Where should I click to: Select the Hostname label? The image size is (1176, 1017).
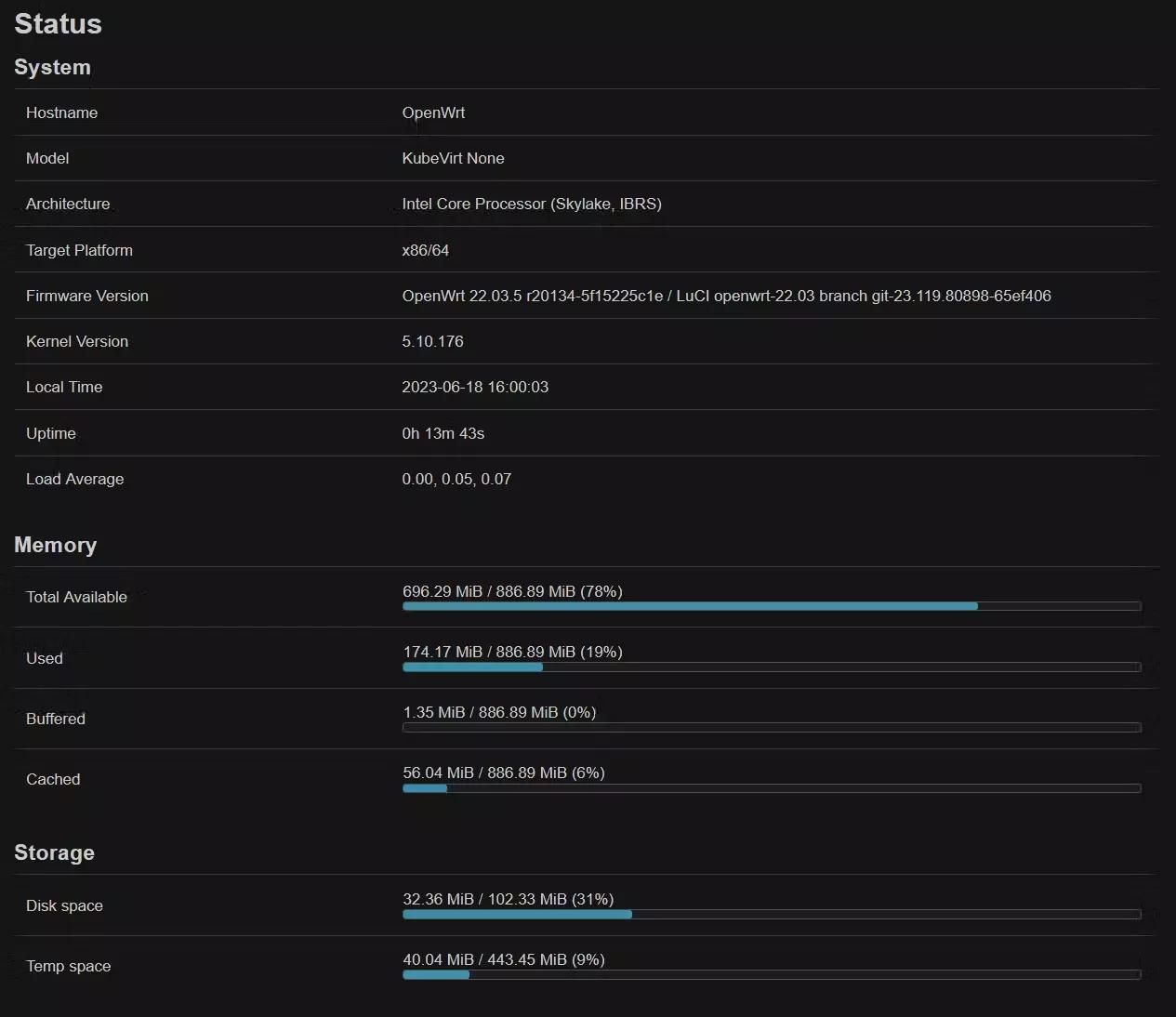[61, 112]
